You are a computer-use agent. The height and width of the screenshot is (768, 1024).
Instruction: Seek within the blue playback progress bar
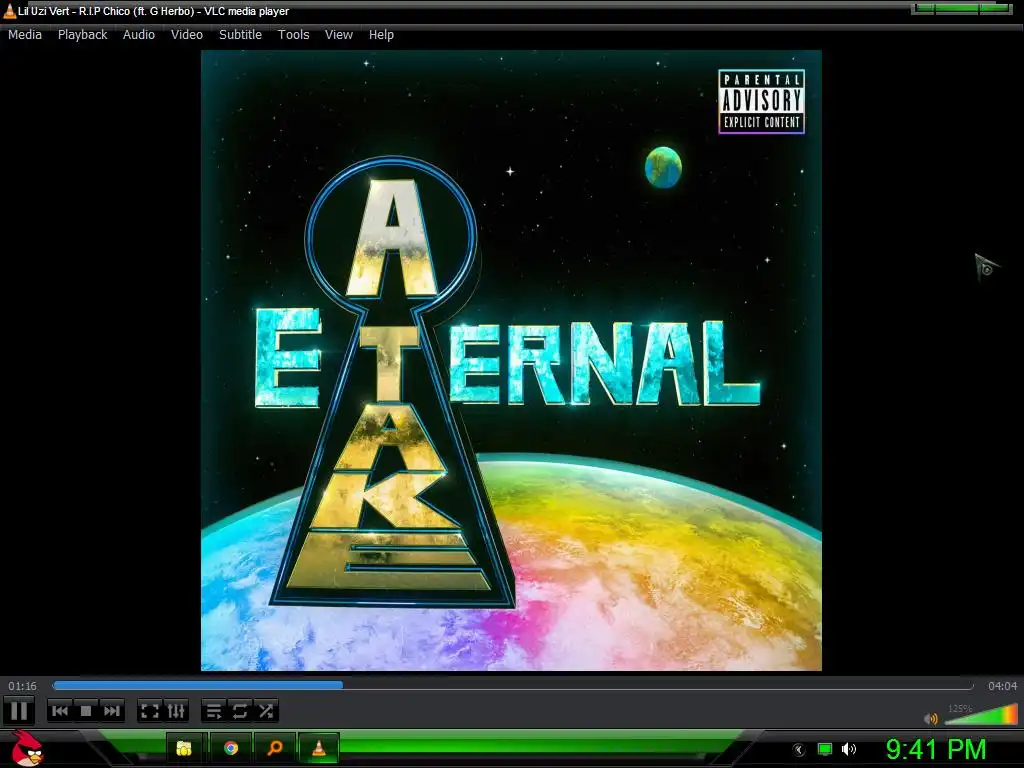pos(513,686)
